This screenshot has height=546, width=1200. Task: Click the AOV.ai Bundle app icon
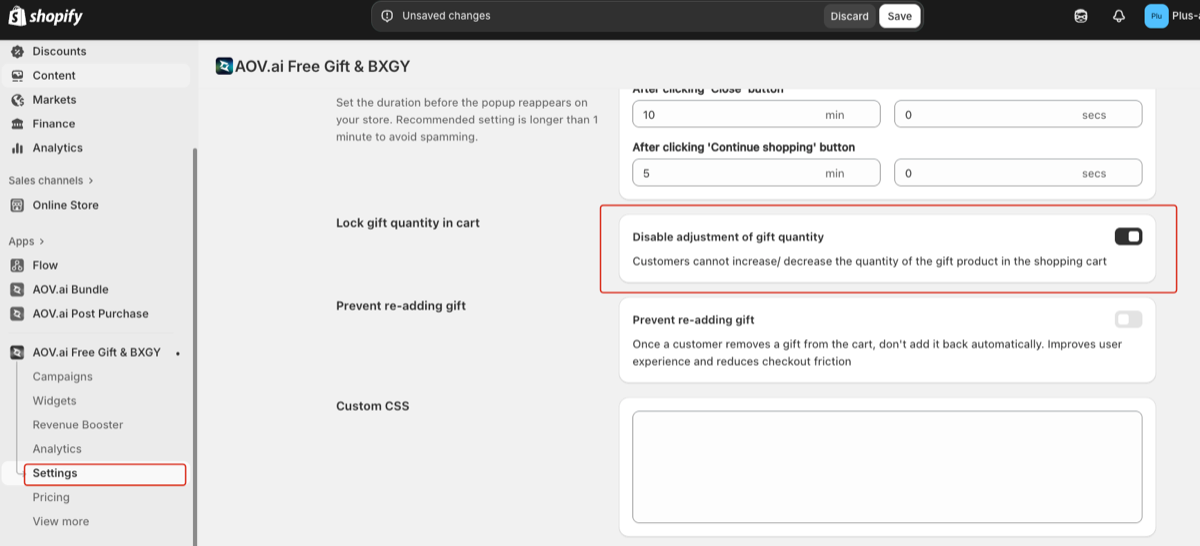point(16,289)
